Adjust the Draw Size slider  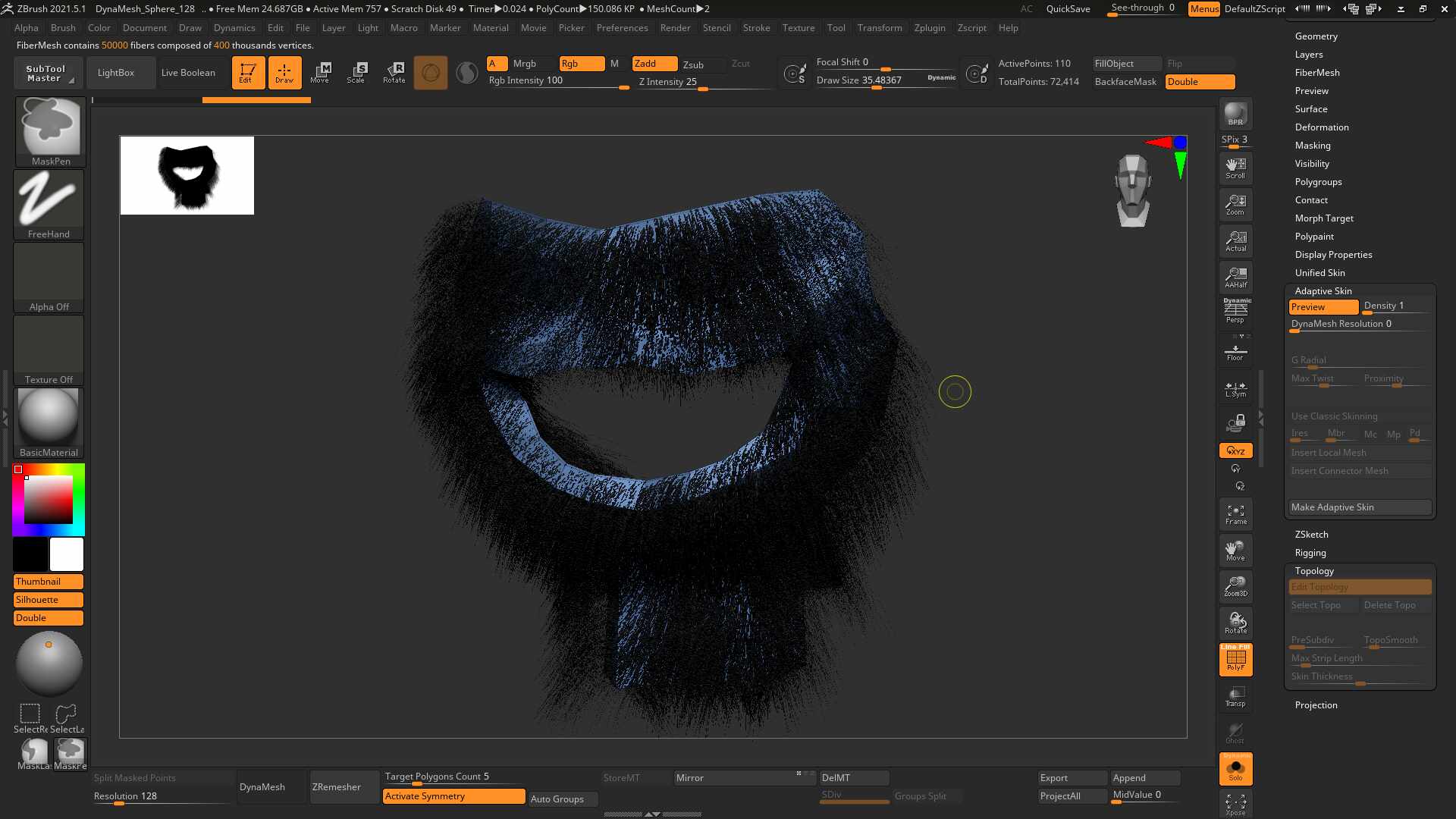[x=885, y=80]
